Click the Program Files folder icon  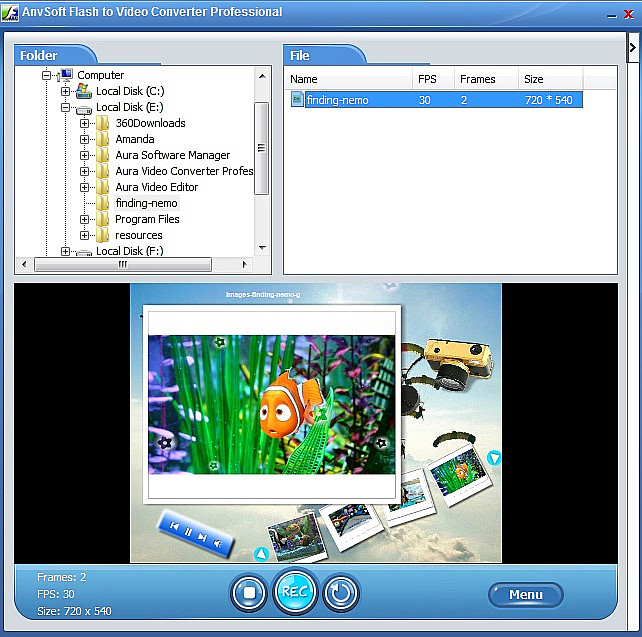pyautogui.click(x=102, y=219)
